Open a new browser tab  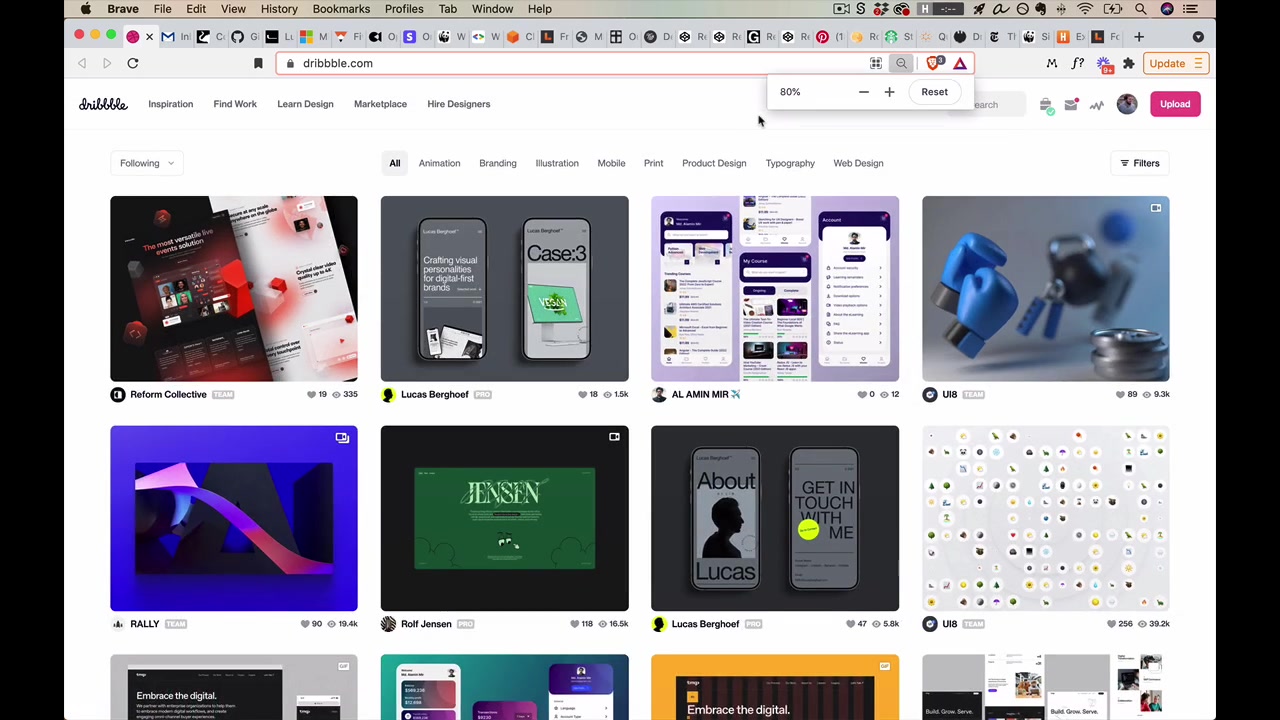point(1139,37)
